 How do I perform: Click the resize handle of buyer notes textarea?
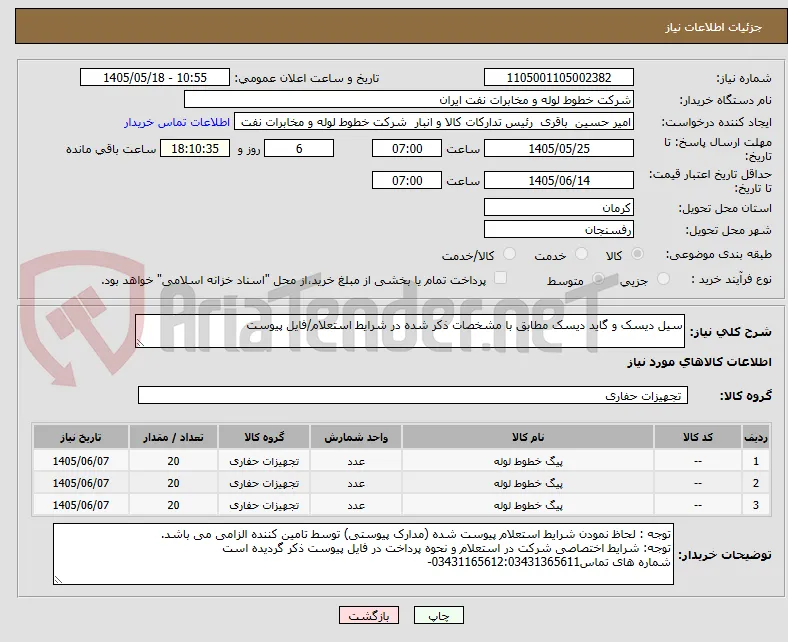click(58, 579)
